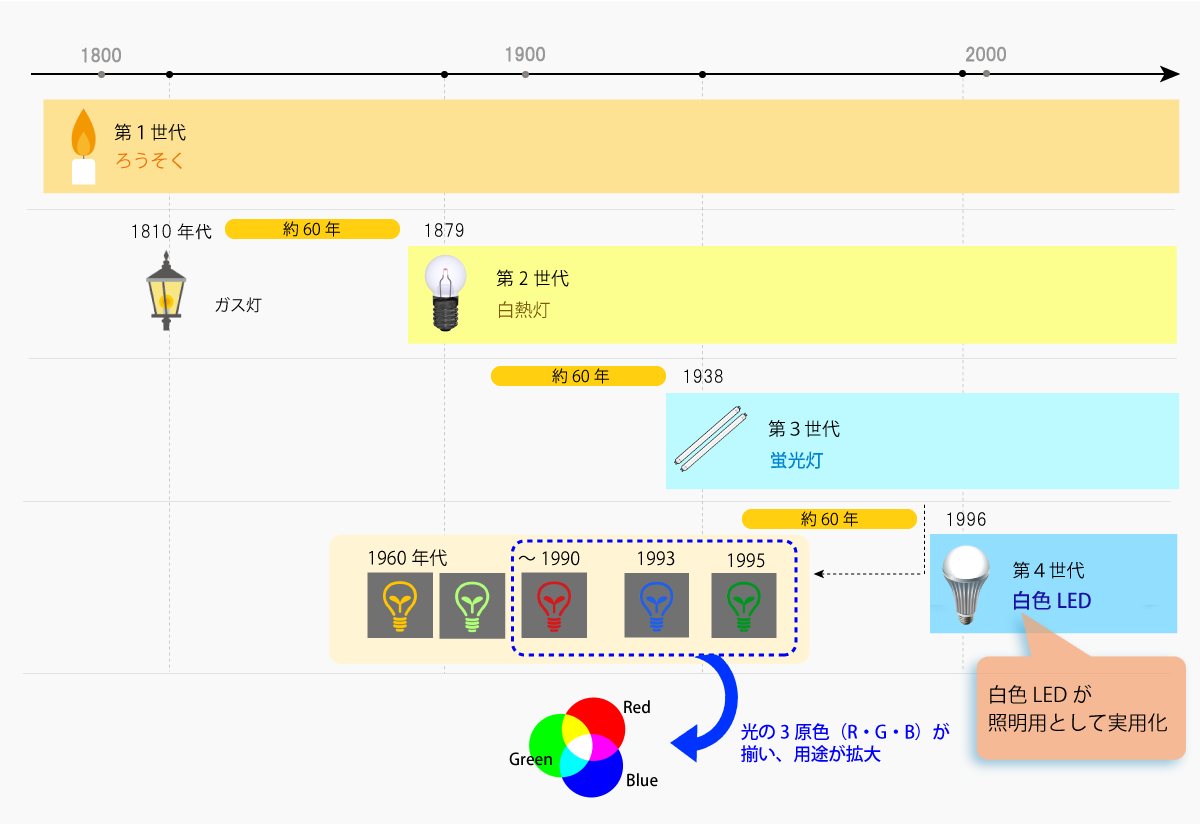Image resolution: width=1200 pixels, height=824 pixels.
Task: Click the Blue label
Action: [x=642, y=780]
